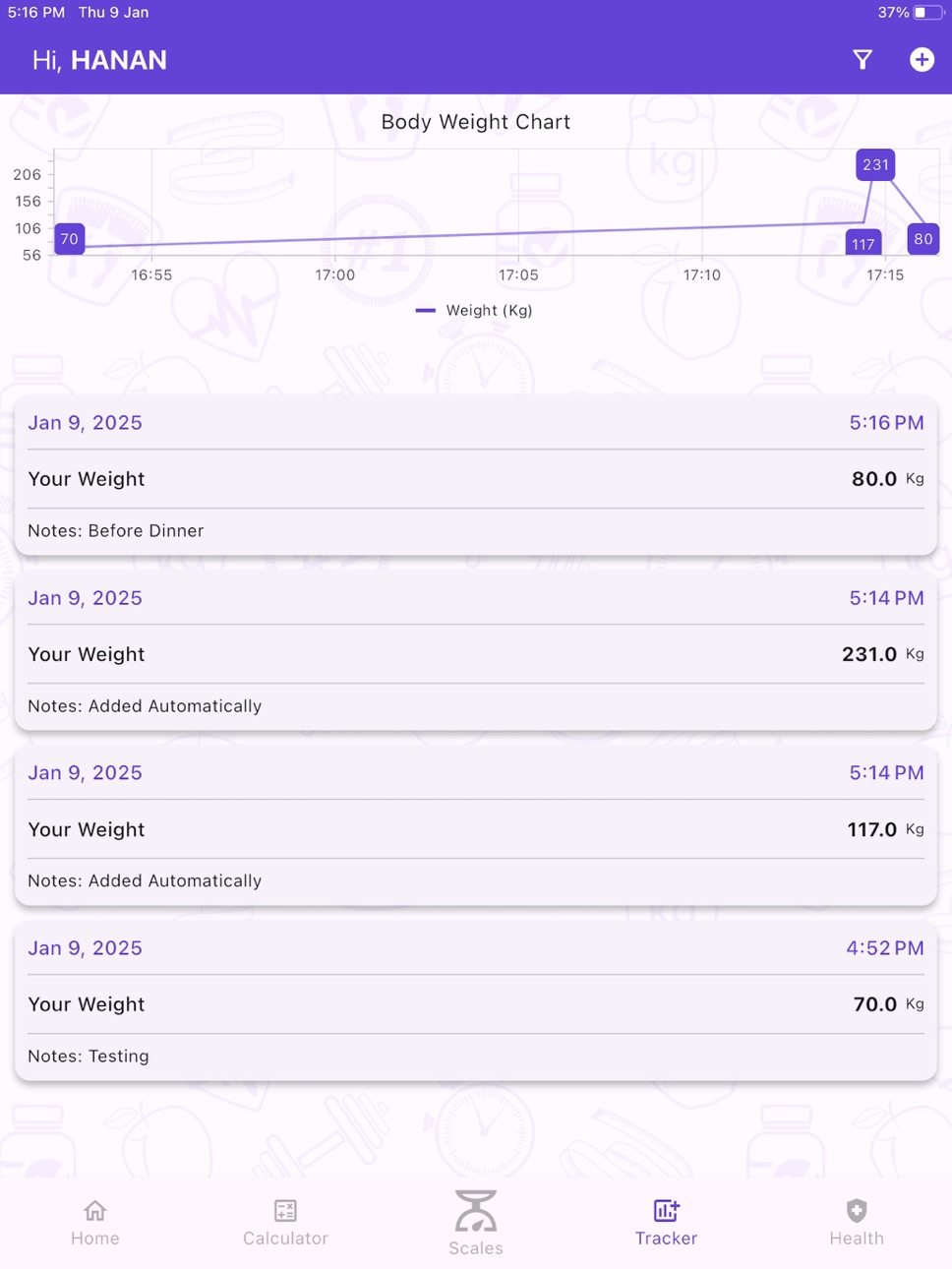Toggle the Weight (Kg) legend entry

coord(475,310)
